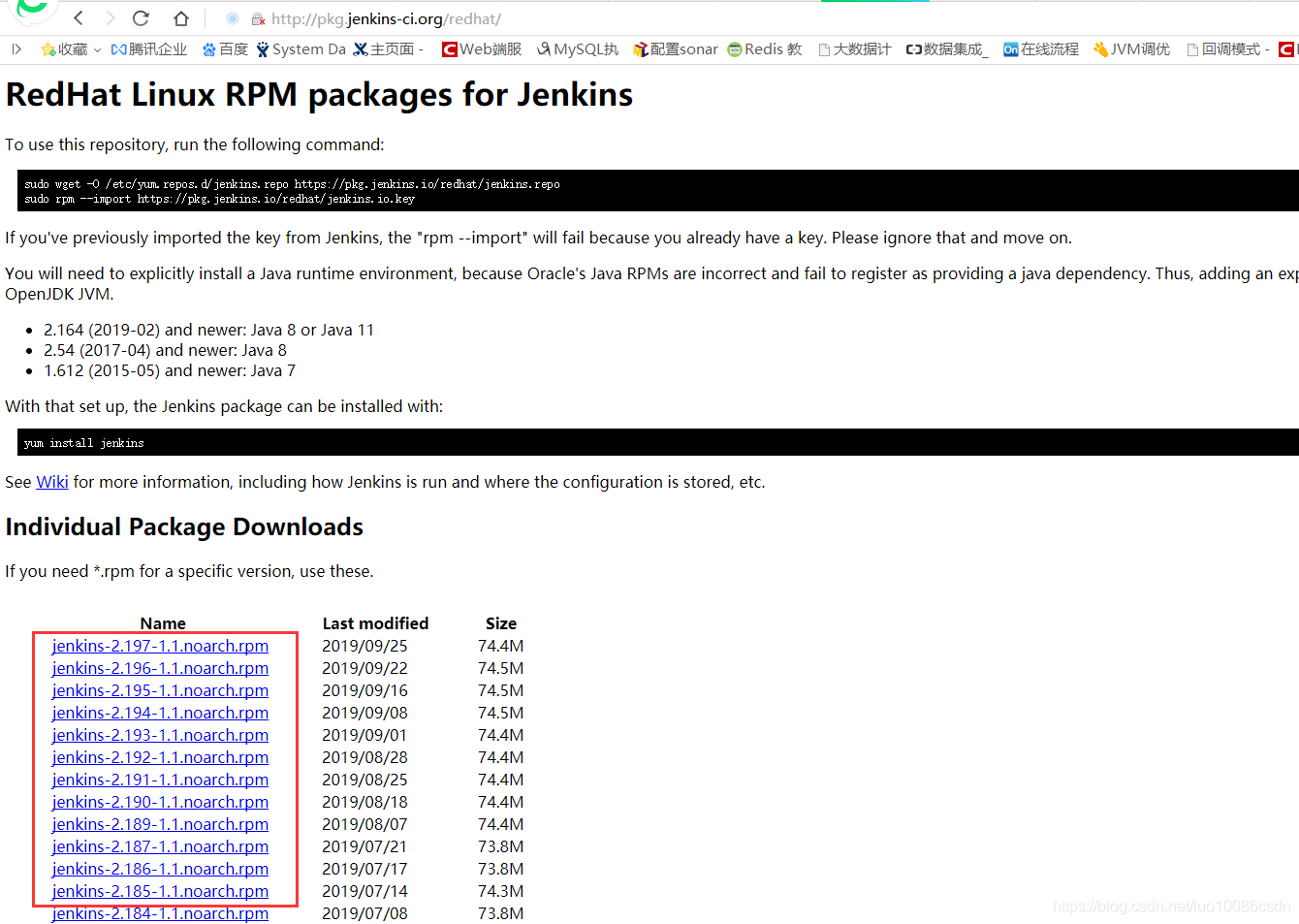Viewport: 1299px width, 924px height.
Task: Open the 配置sonar bookmark
Action: 676,49
